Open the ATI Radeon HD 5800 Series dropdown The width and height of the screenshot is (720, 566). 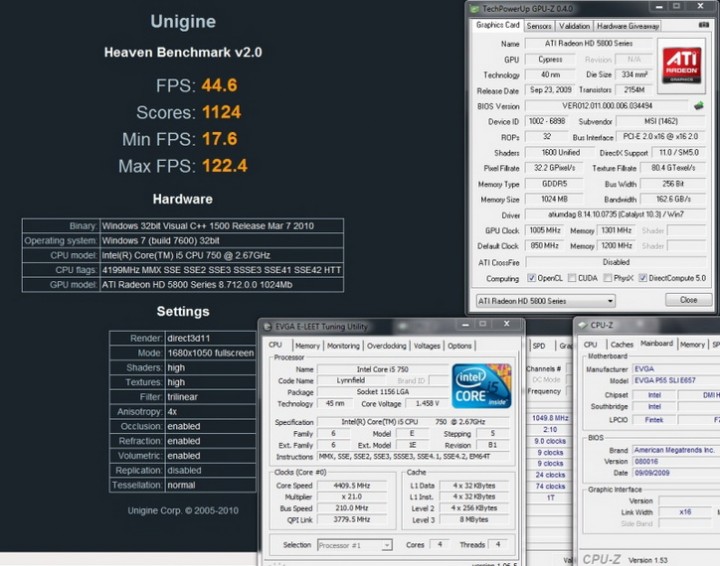(546, 301)
